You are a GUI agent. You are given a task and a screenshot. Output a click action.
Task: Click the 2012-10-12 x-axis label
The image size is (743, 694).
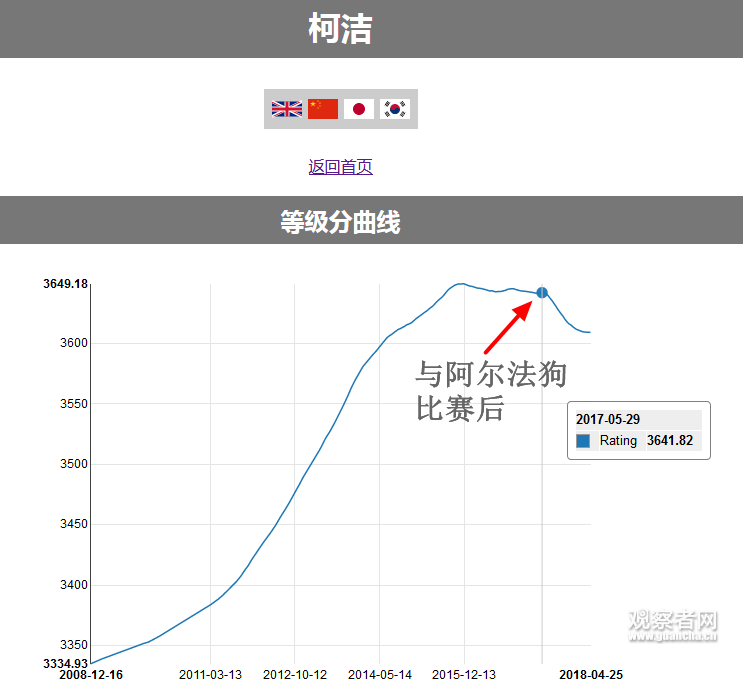click(295, 675)
